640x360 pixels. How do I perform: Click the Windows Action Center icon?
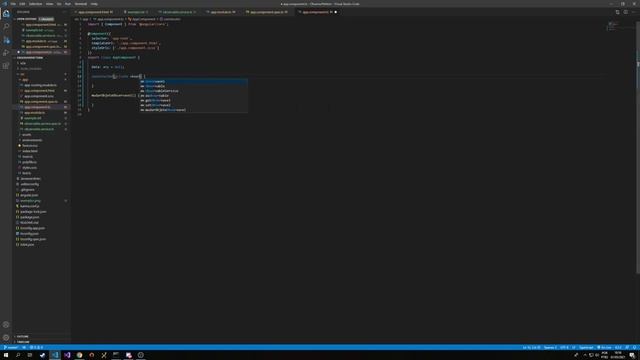tap(632, 355)
